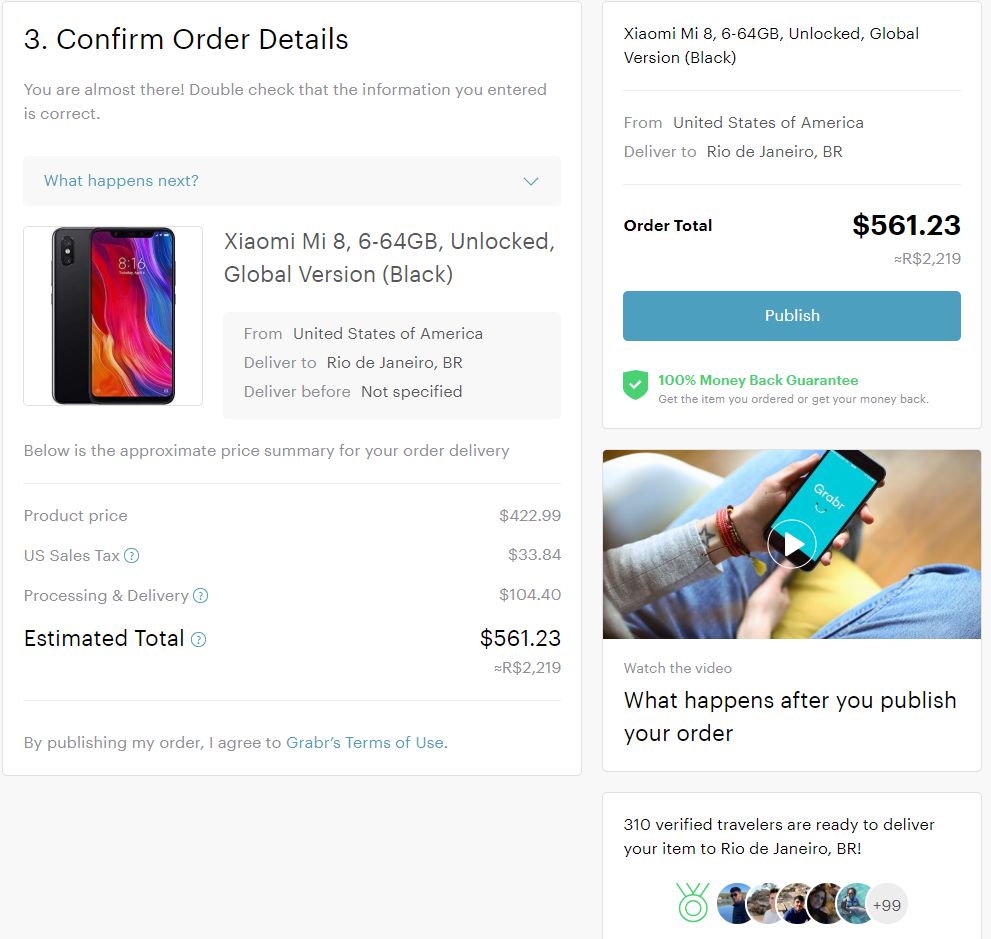Screen dimensions: 991x939
Task: Click the +99 travelers avatar bubble
Action: coord(886,904)
